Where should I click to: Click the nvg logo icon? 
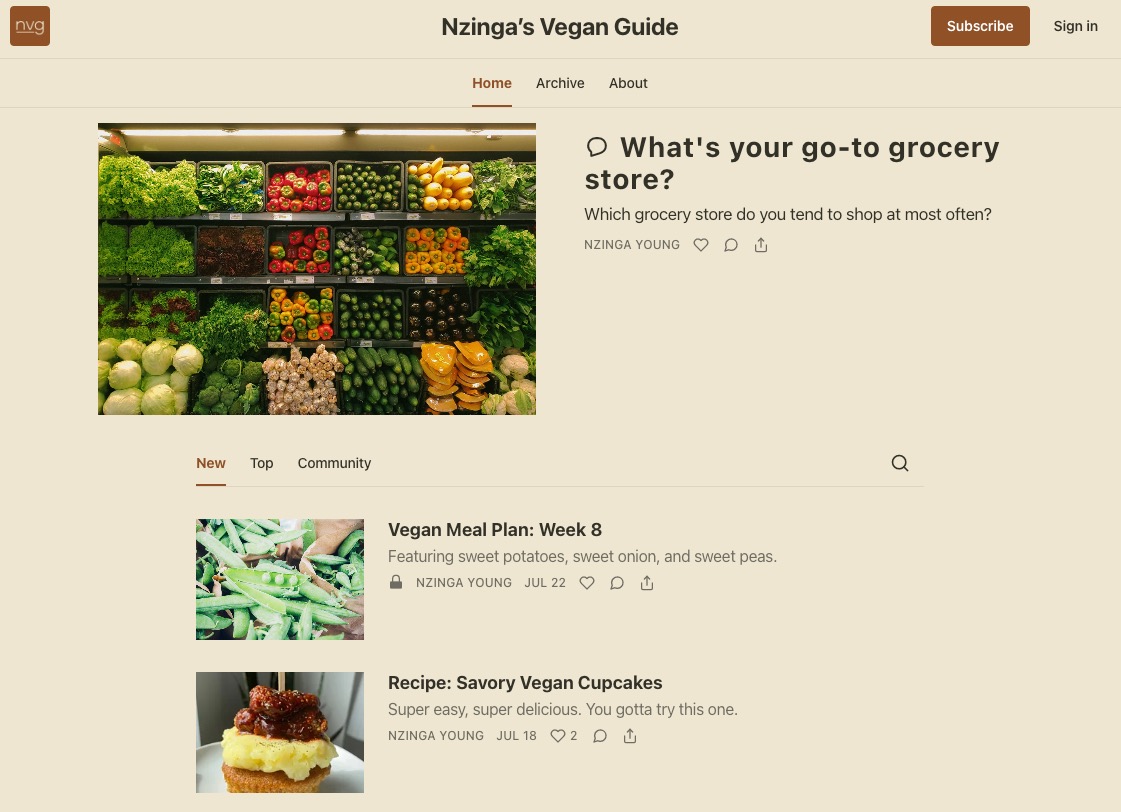[30, 26]
